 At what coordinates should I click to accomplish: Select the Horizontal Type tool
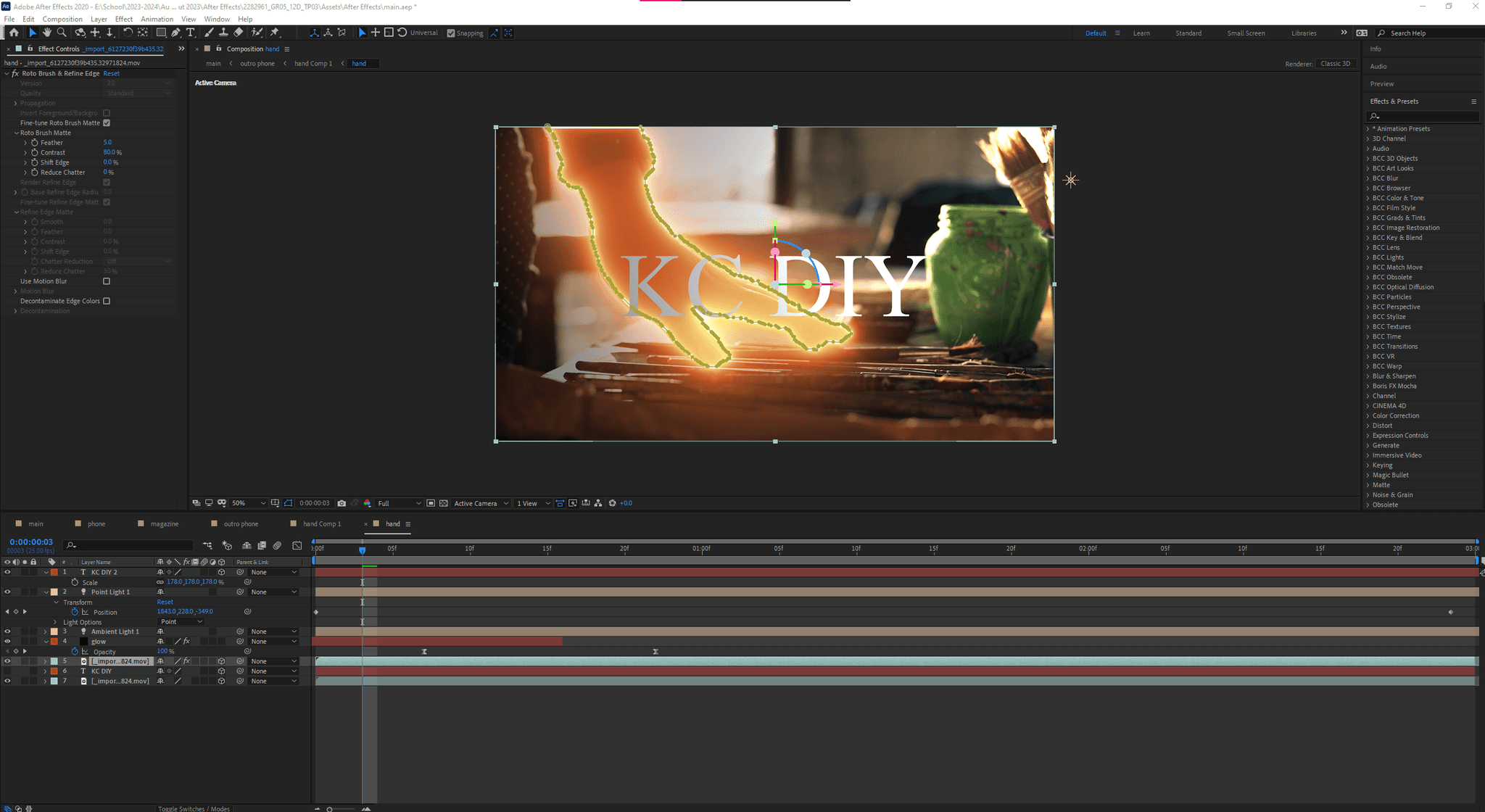pyautogui.click(x=191, y=33)
